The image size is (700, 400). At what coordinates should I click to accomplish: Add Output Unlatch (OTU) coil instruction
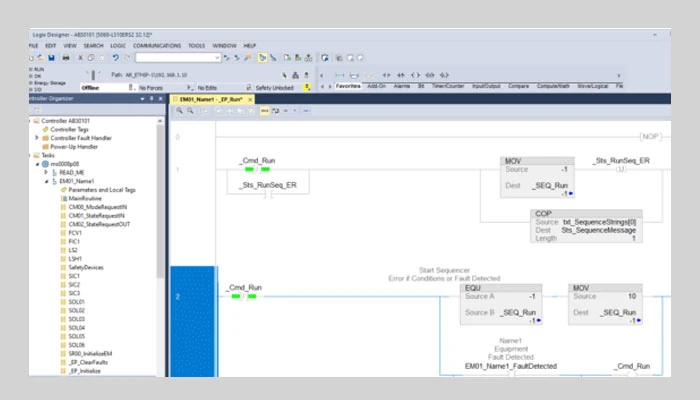[x=430, y=75]
